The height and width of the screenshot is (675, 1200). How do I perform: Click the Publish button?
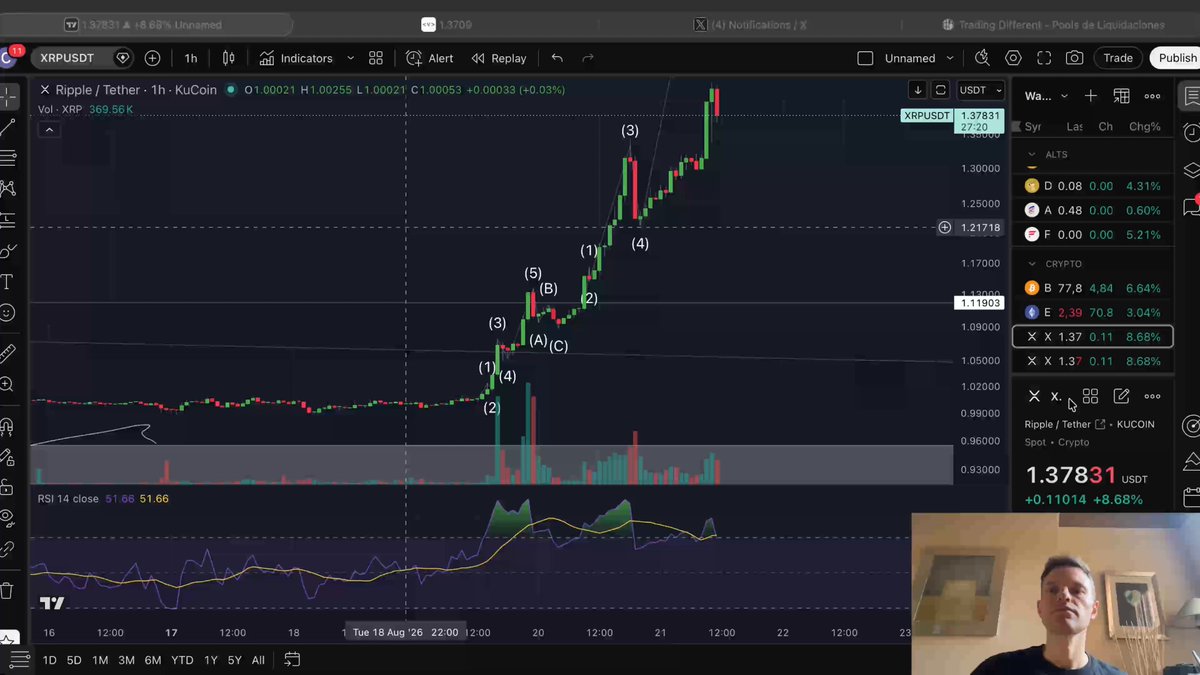pos(1176,58)
